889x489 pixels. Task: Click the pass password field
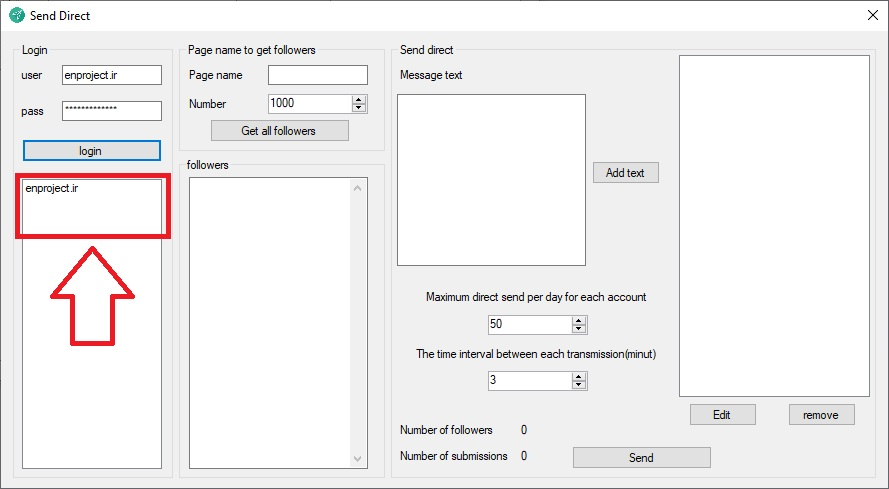click(111, 111)
